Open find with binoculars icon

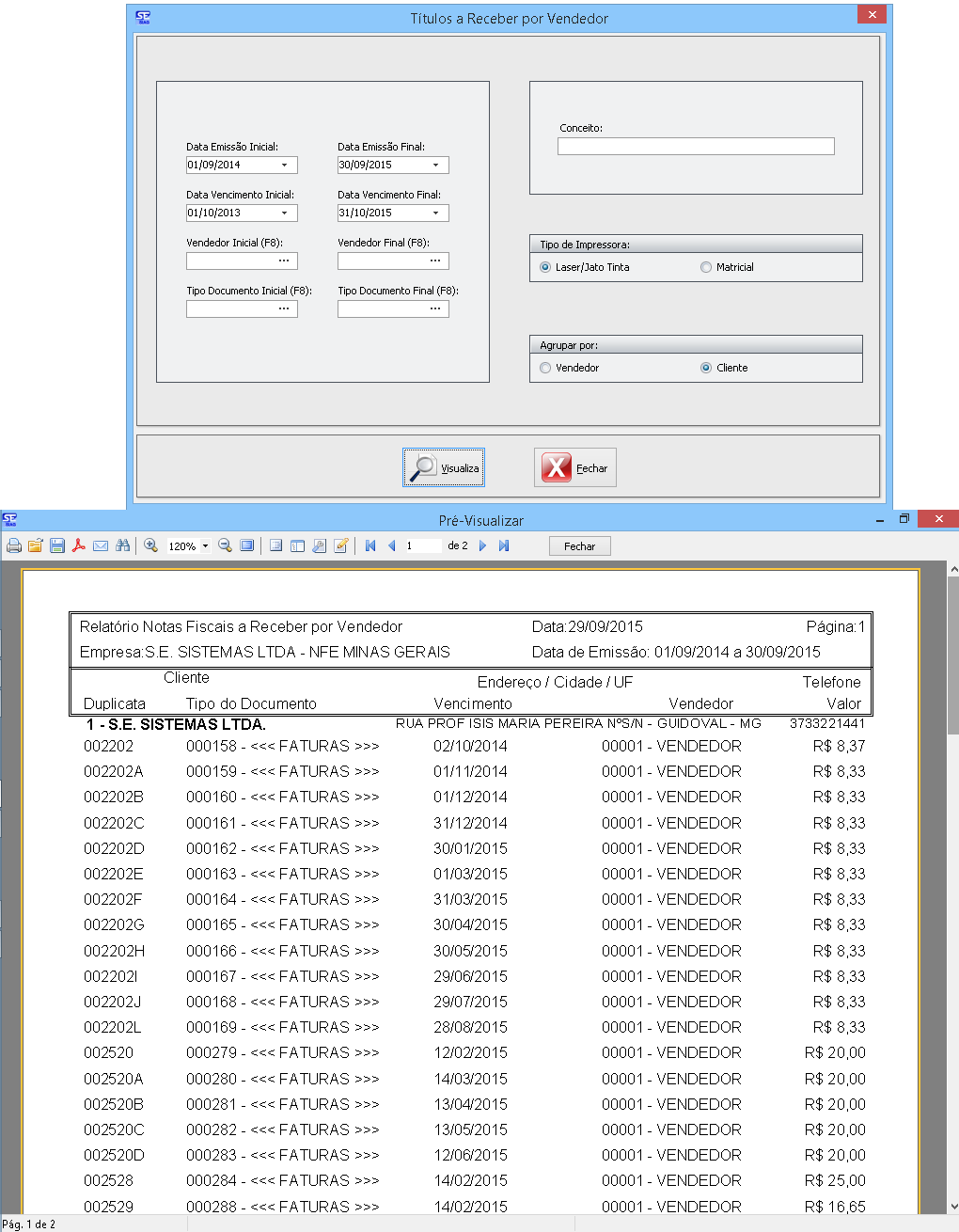(122, 545)
